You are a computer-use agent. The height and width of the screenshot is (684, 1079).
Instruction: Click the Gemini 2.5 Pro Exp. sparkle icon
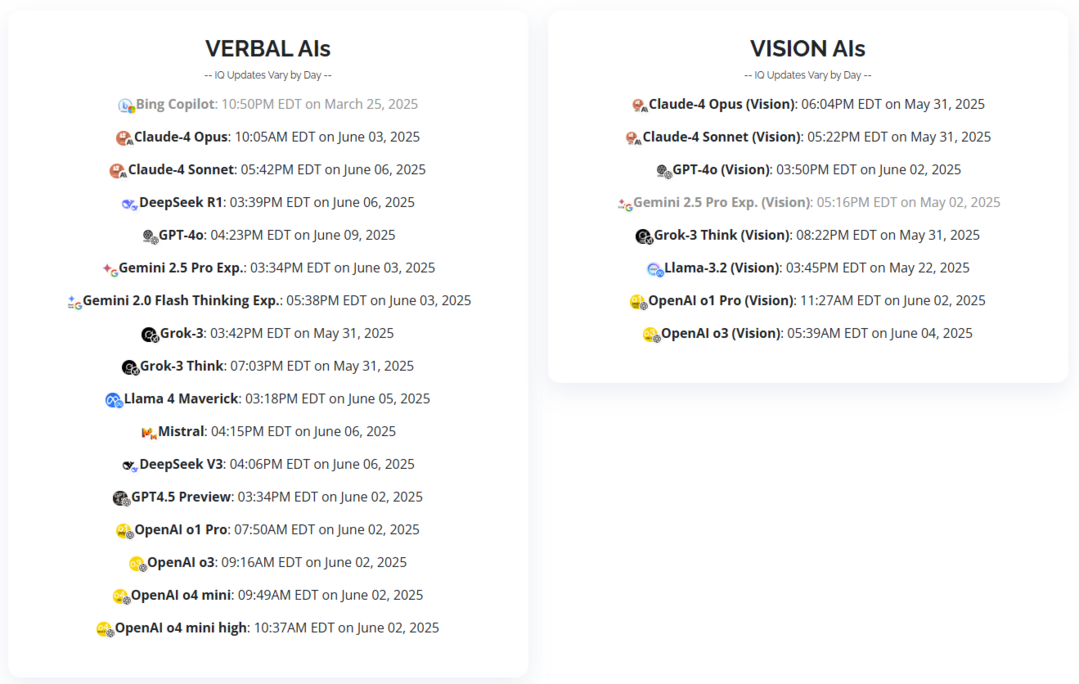click(x=110, y=269)
